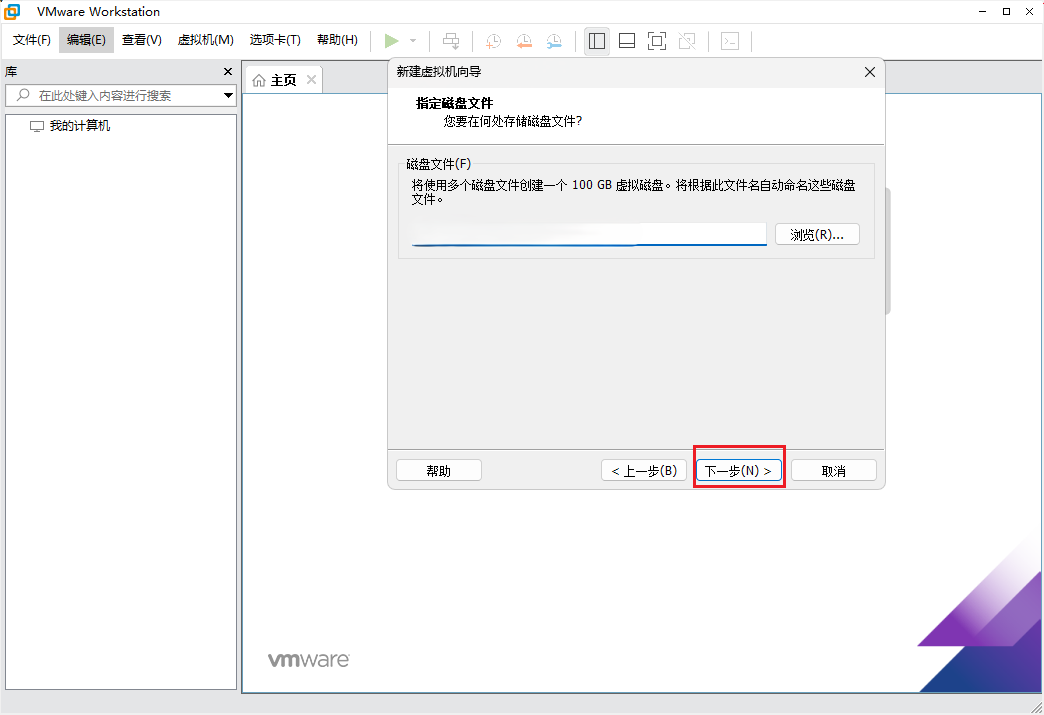Image resolution: width=1044 pixels, height=715 pixels.
Task: Toggle the thumbnail bar view icon
Action: pos(627,41)
